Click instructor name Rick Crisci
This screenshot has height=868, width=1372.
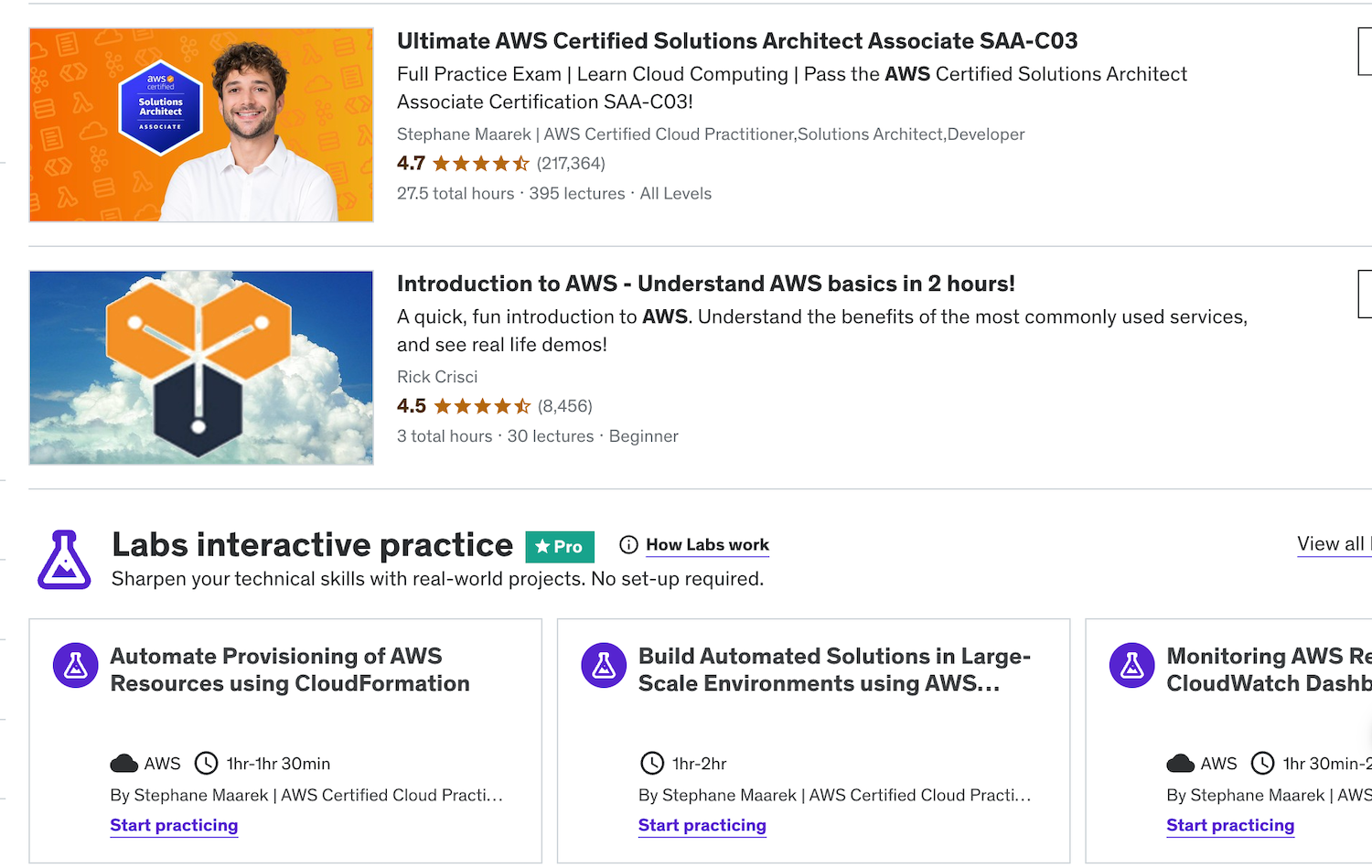tap(437, 376)
